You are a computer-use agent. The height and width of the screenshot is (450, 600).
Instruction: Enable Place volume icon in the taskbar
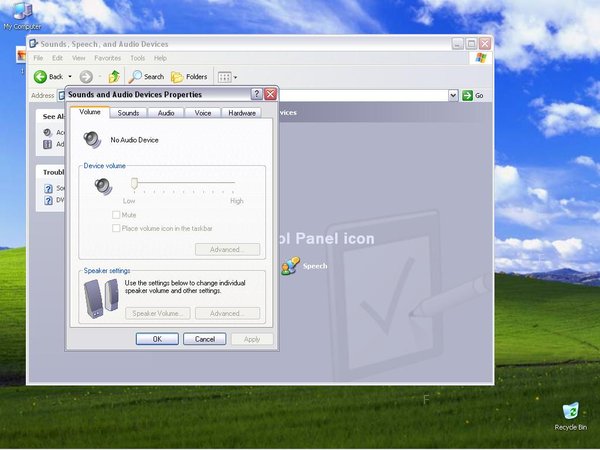116,228
